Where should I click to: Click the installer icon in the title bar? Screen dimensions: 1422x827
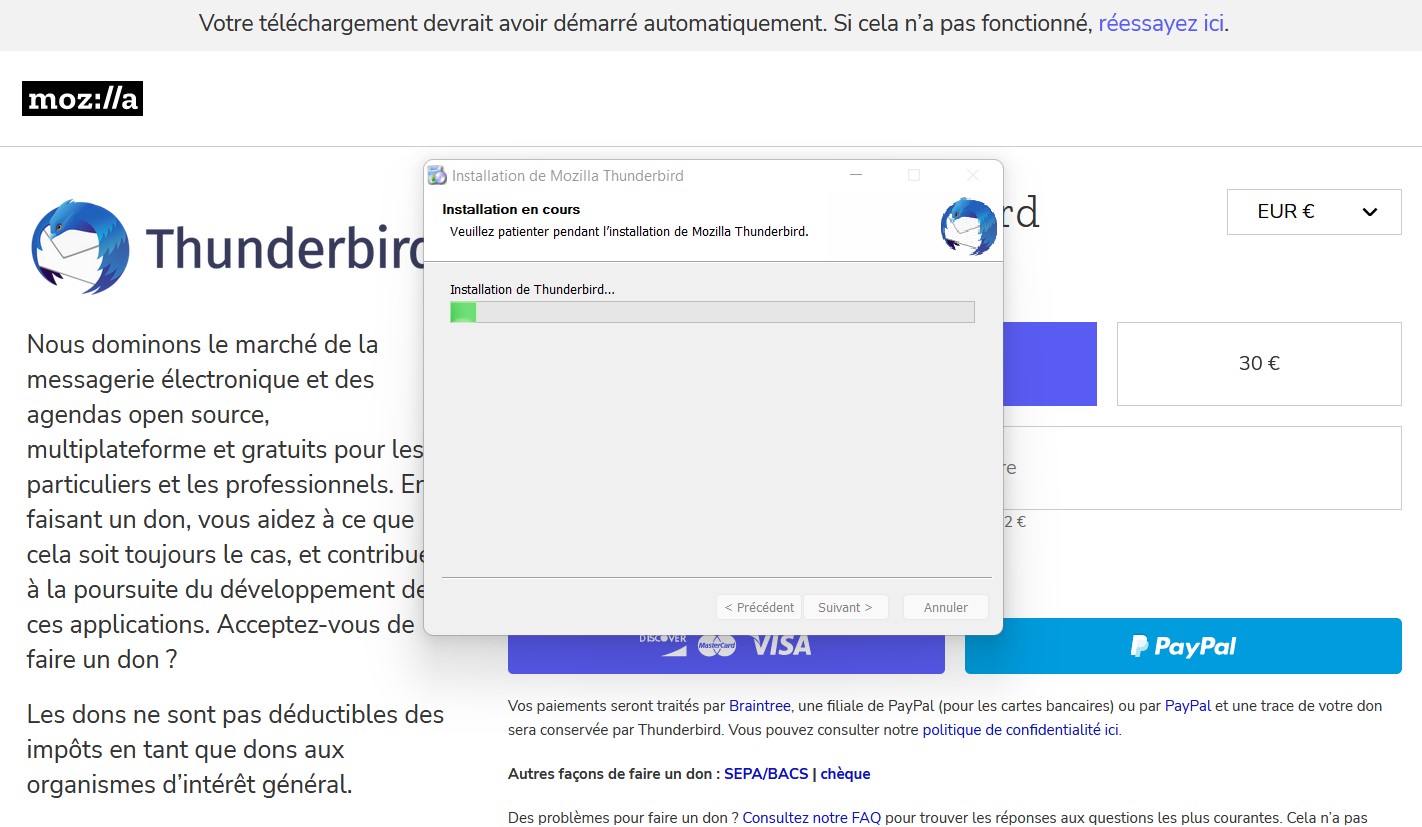click(x=437, y=176)
